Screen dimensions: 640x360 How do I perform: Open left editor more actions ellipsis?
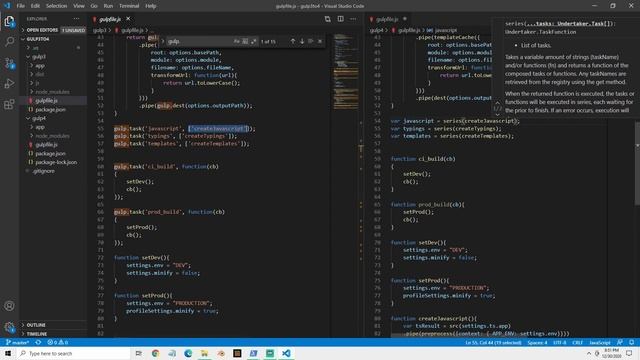(353, 19)
